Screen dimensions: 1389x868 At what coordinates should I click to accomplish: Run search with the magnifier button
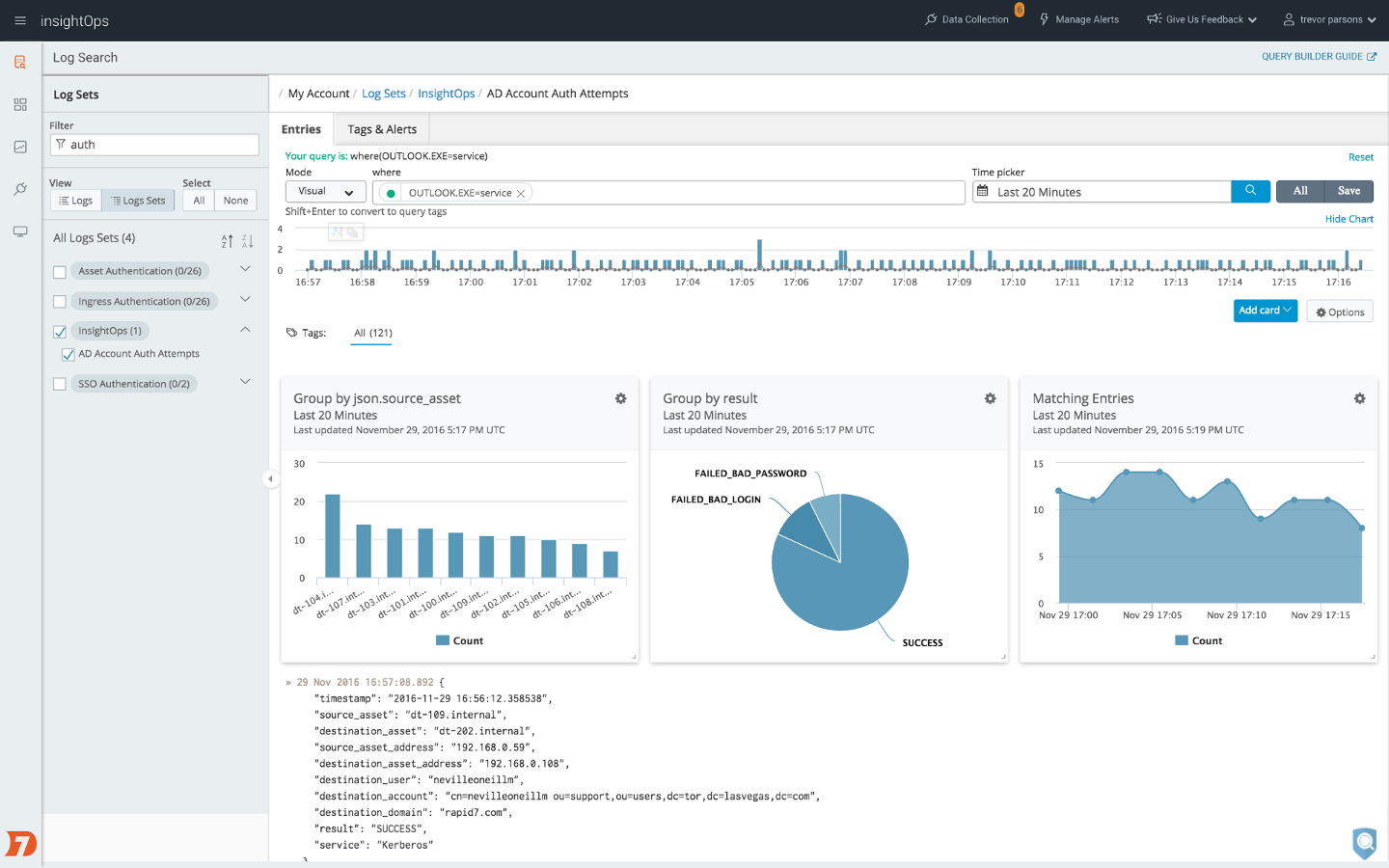pos(1250,191)
